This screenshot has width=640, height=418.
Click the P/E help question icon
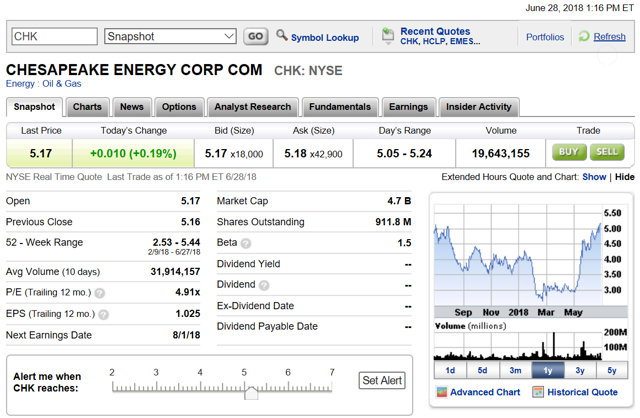point(100,293)
